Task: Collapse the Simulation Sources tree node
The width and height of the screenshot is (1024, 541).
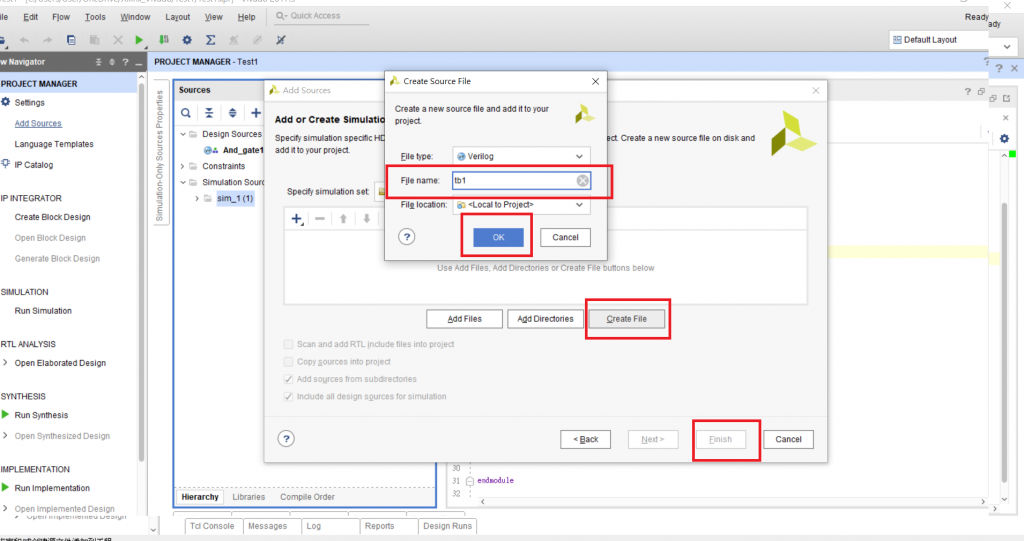Action: tap(184, 182)
